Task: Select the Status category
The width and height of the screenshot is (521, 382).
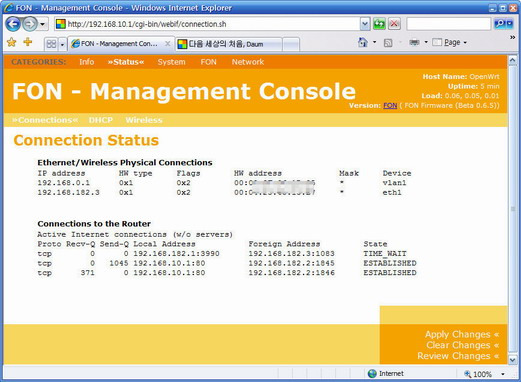Action: [126, 62]
